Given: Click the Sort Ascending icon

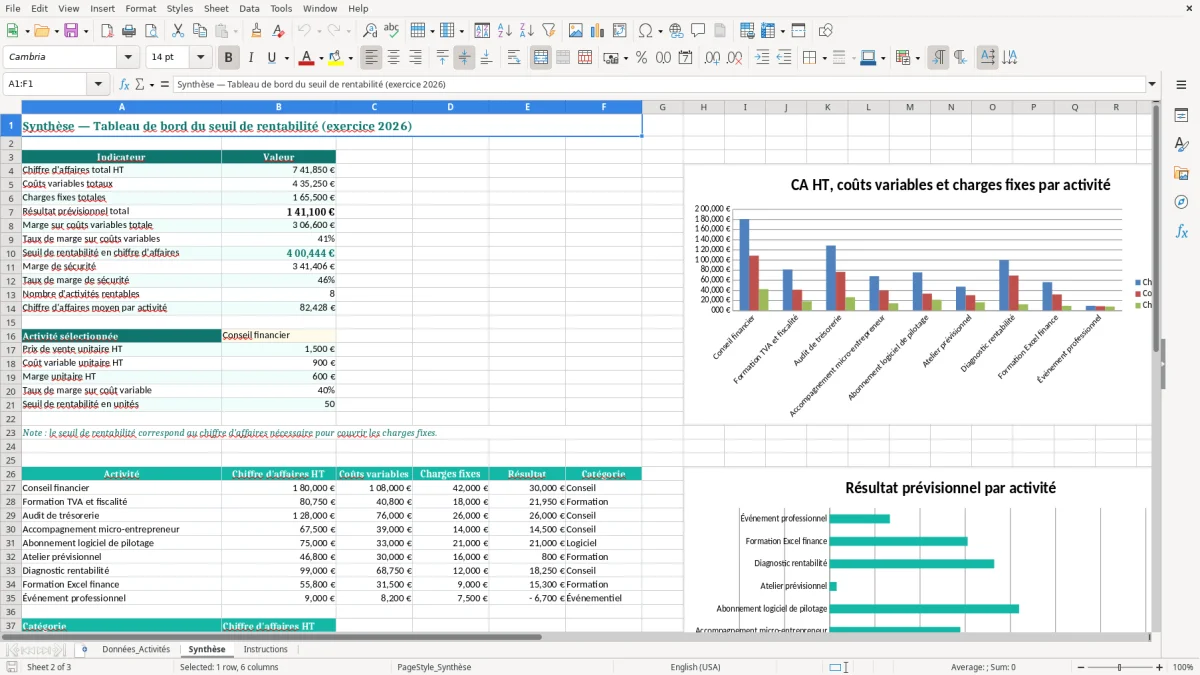Looking at the screenshot, I should point(505,31).
